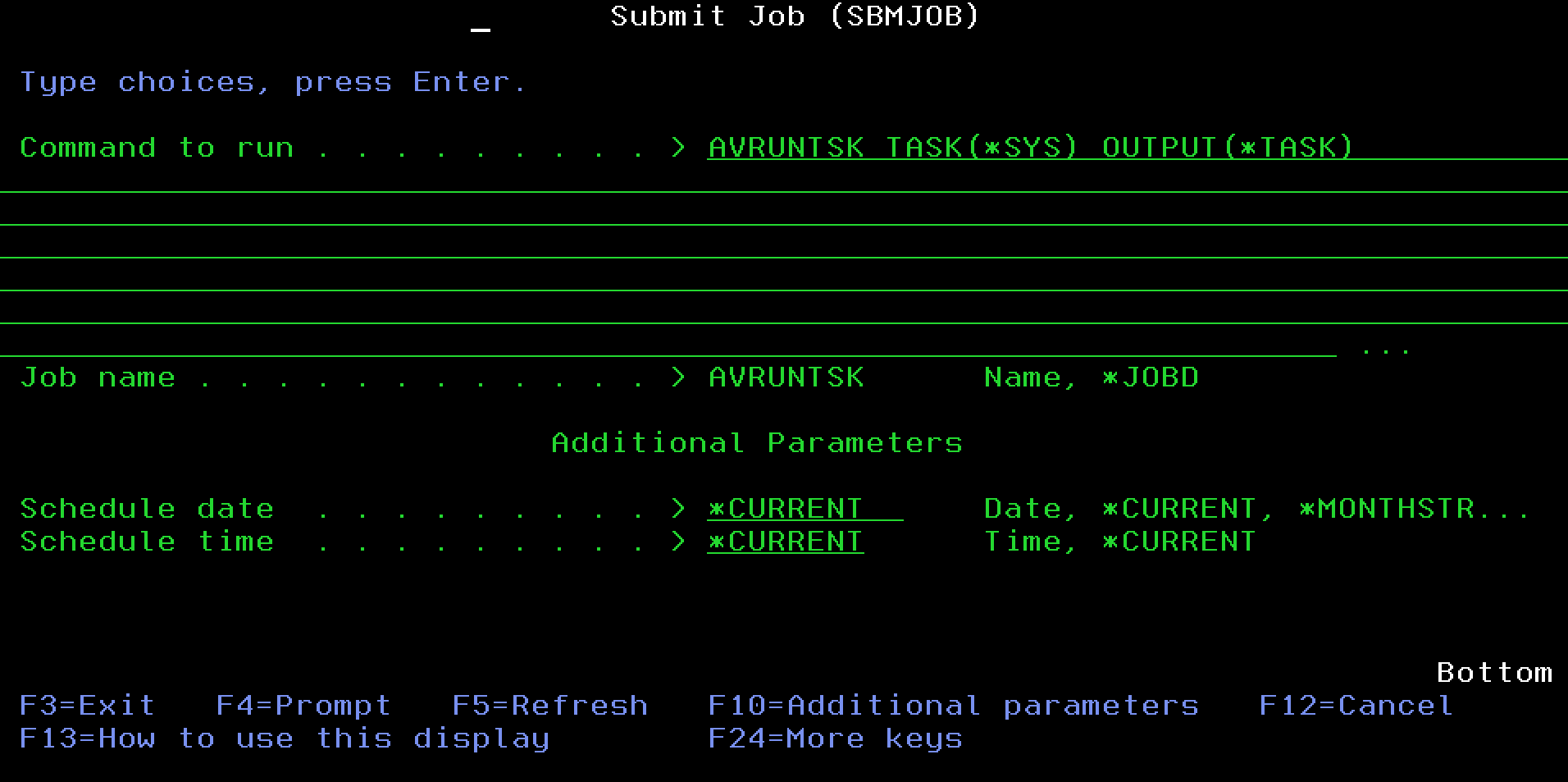Click the > marker beside Command to run
The image size is (1568, 782).
[678, 148]
